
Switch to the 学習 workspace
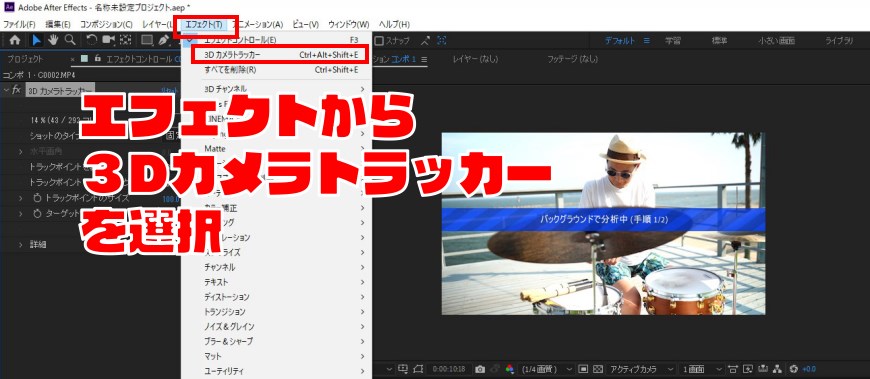[x=673, y=41]
